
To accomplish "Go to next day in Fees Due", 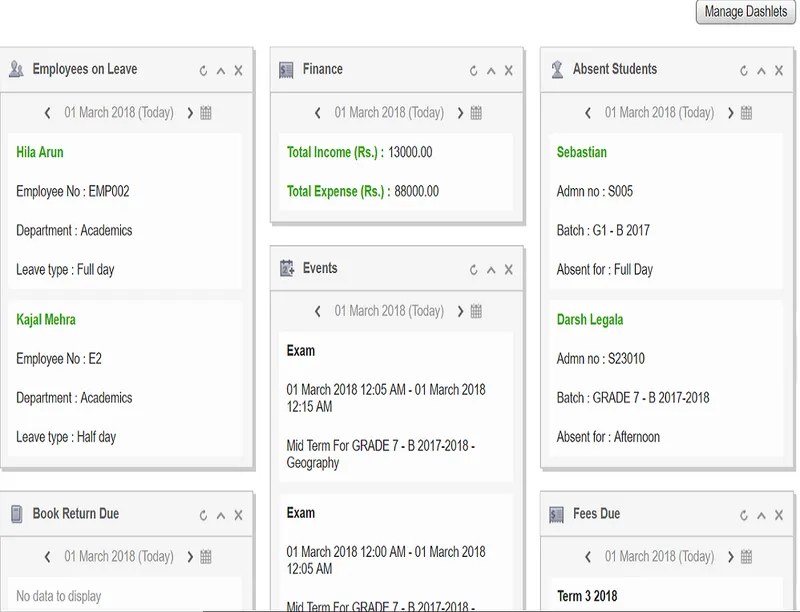I will [x=731, y=557].
